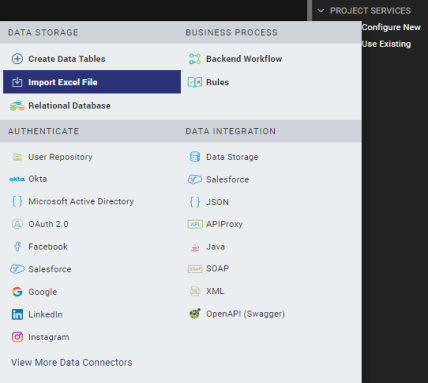
Task: Click the Okta logo icon
Action: coord(17,179)
